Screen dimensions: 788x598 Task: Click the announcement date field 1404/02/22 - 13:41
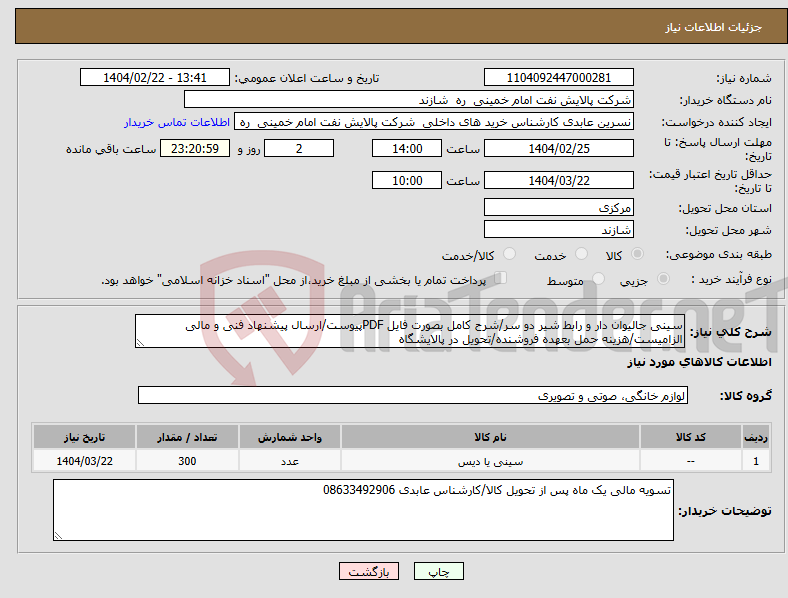click(155, 77)
